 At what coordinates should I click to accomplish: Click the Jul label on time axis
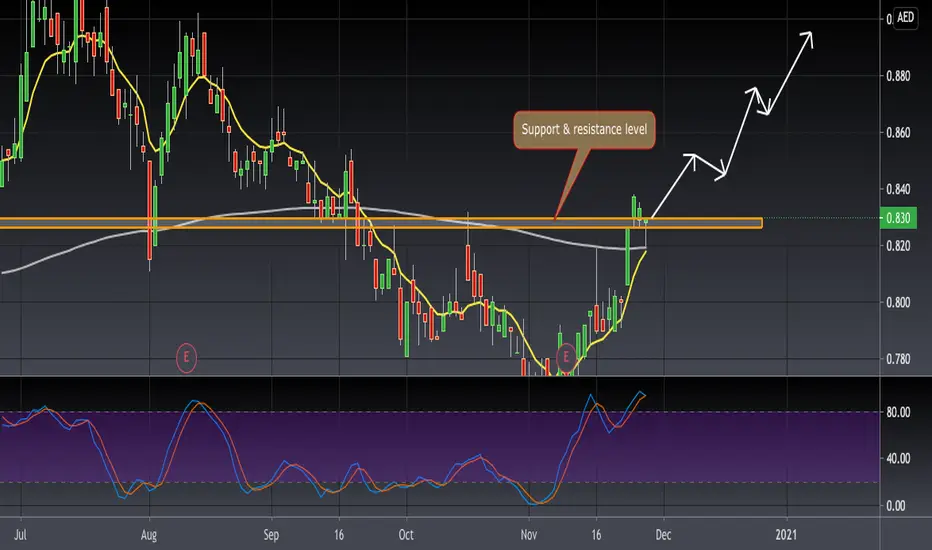[20, 535]
